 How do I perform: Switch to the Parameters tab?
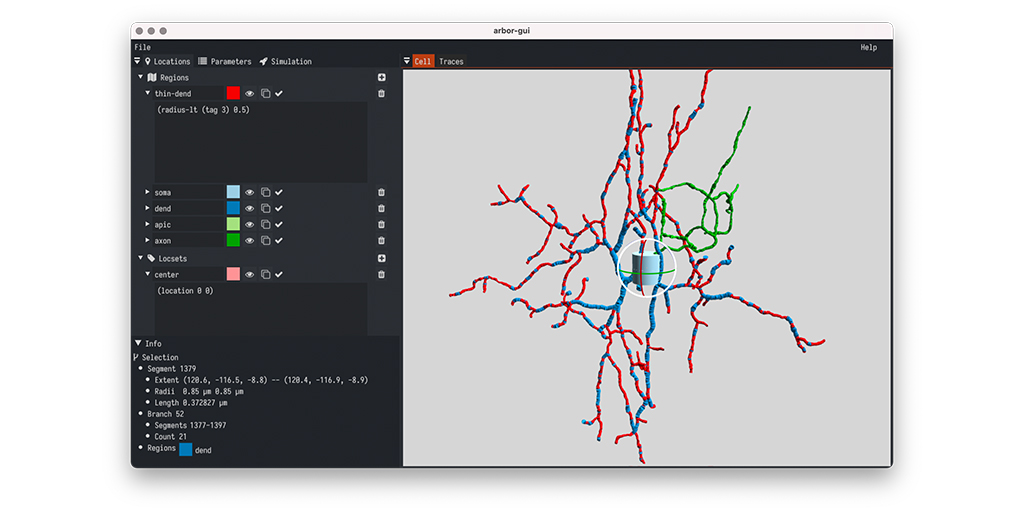pyautogui.click(x=225, y=61)
